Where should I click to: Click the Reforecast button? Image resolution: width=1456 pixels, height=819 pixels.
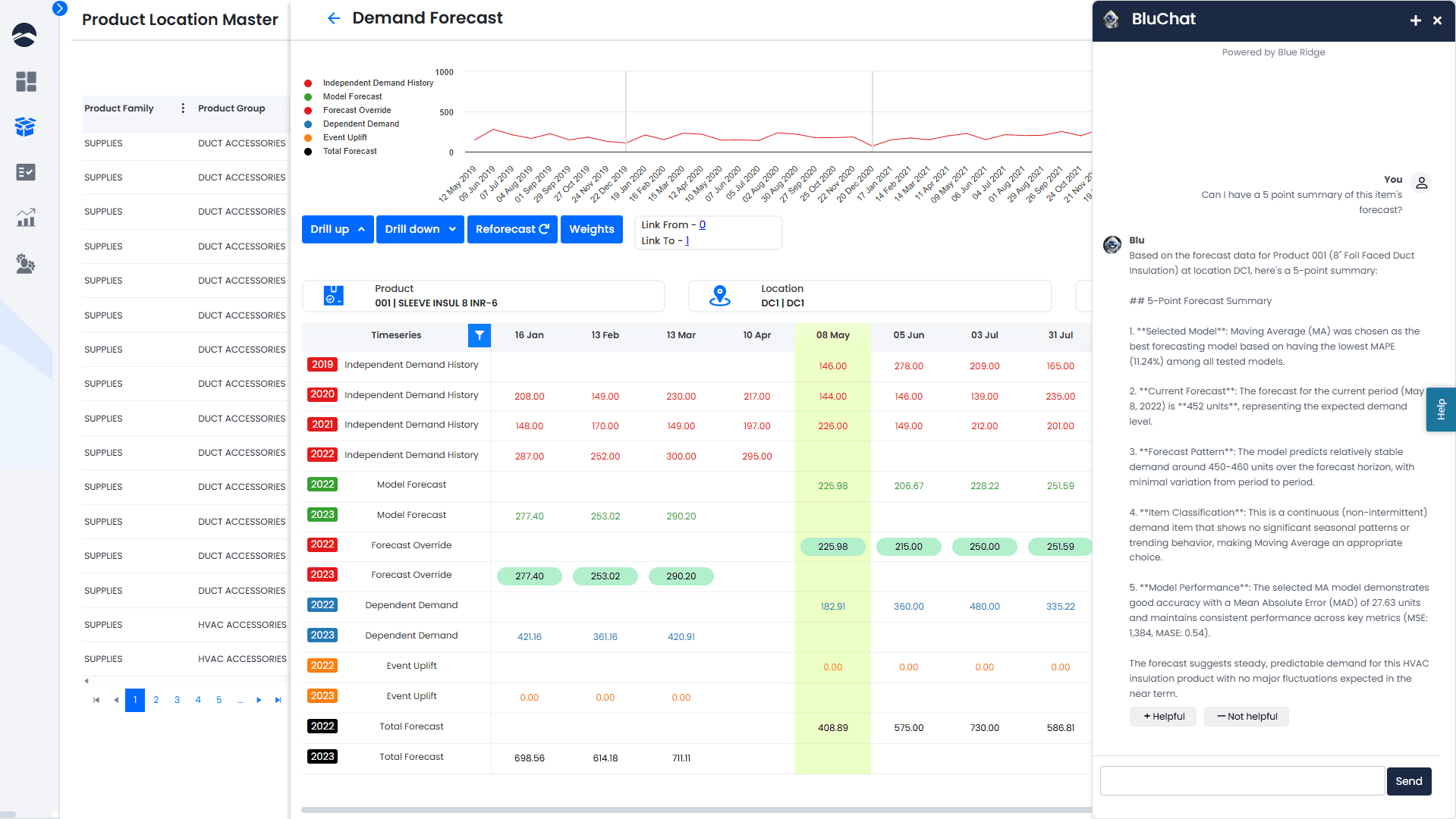512,230
